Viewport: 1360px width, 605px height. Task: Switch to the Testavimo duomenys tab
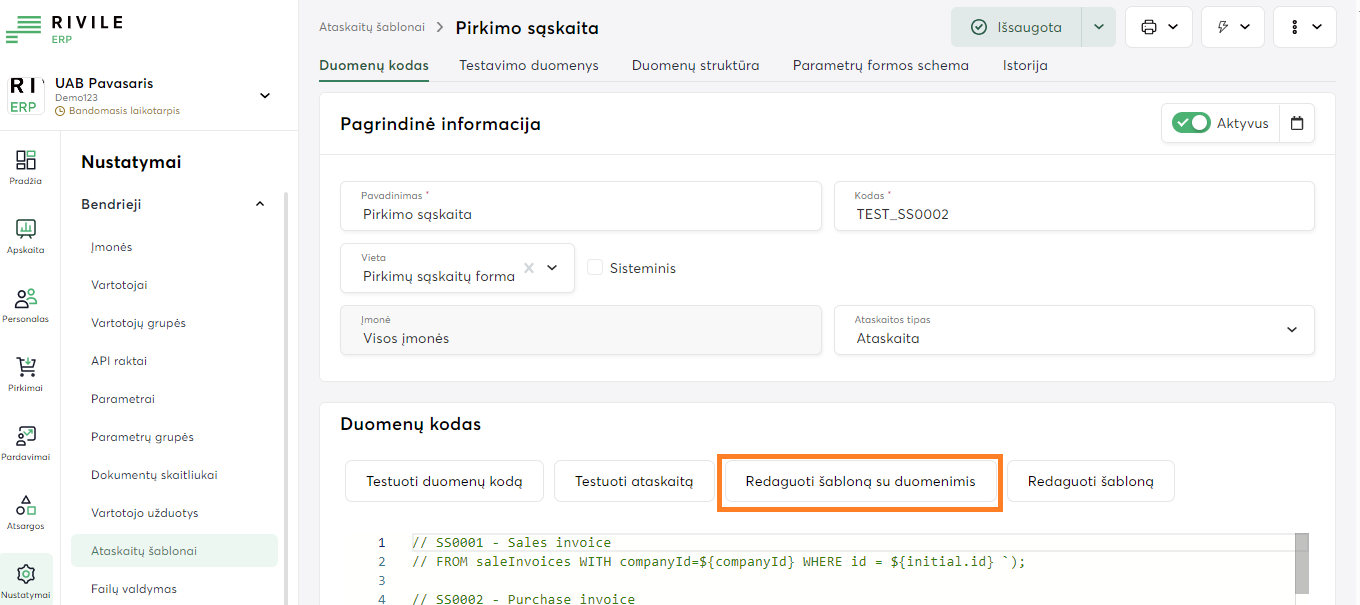pos(528,66)
